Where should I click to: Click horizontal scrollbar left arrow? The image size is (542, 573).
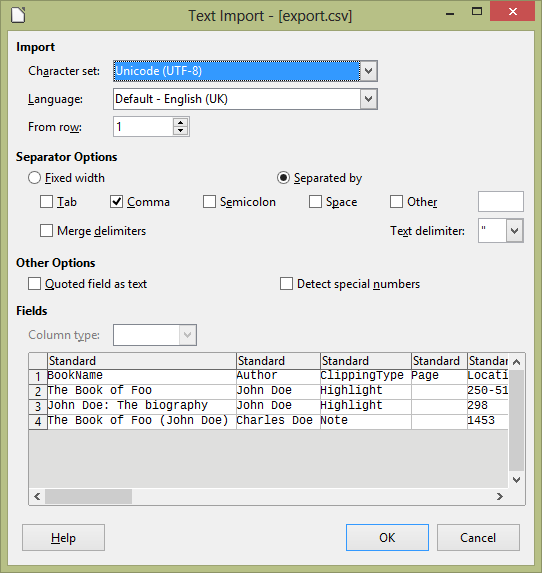coord(37,496)
